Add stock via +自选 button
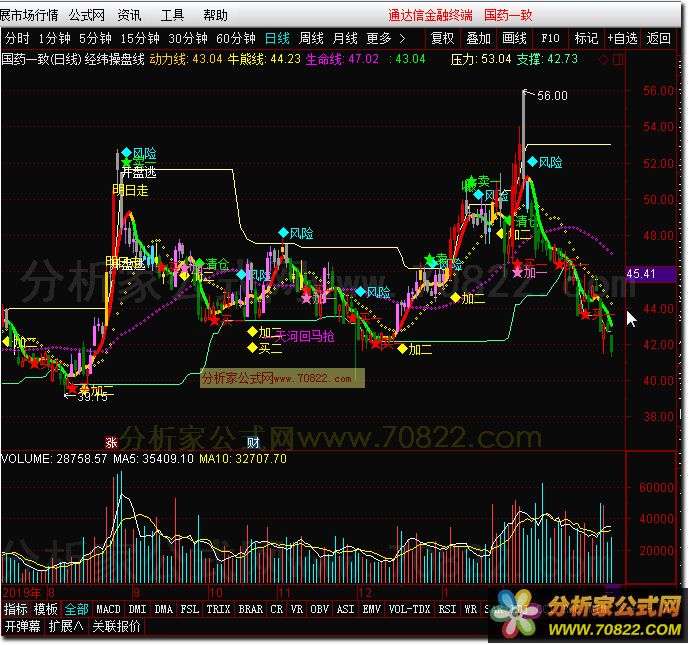 point(622,39)
